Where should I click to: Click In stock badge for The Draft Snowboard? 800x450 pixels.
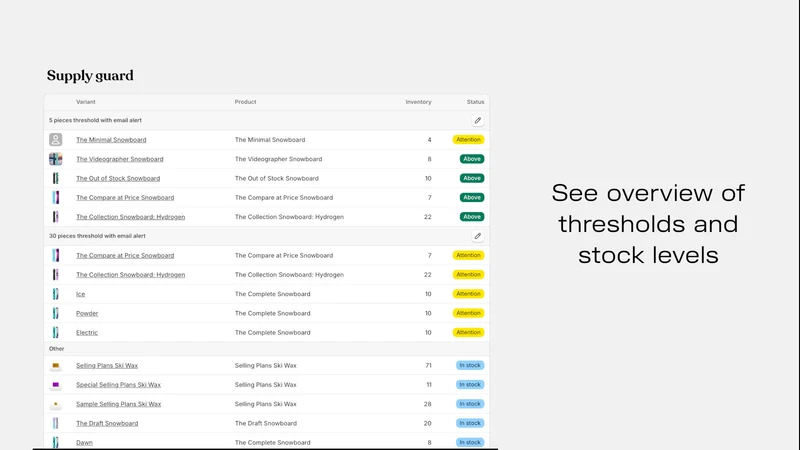470,423
